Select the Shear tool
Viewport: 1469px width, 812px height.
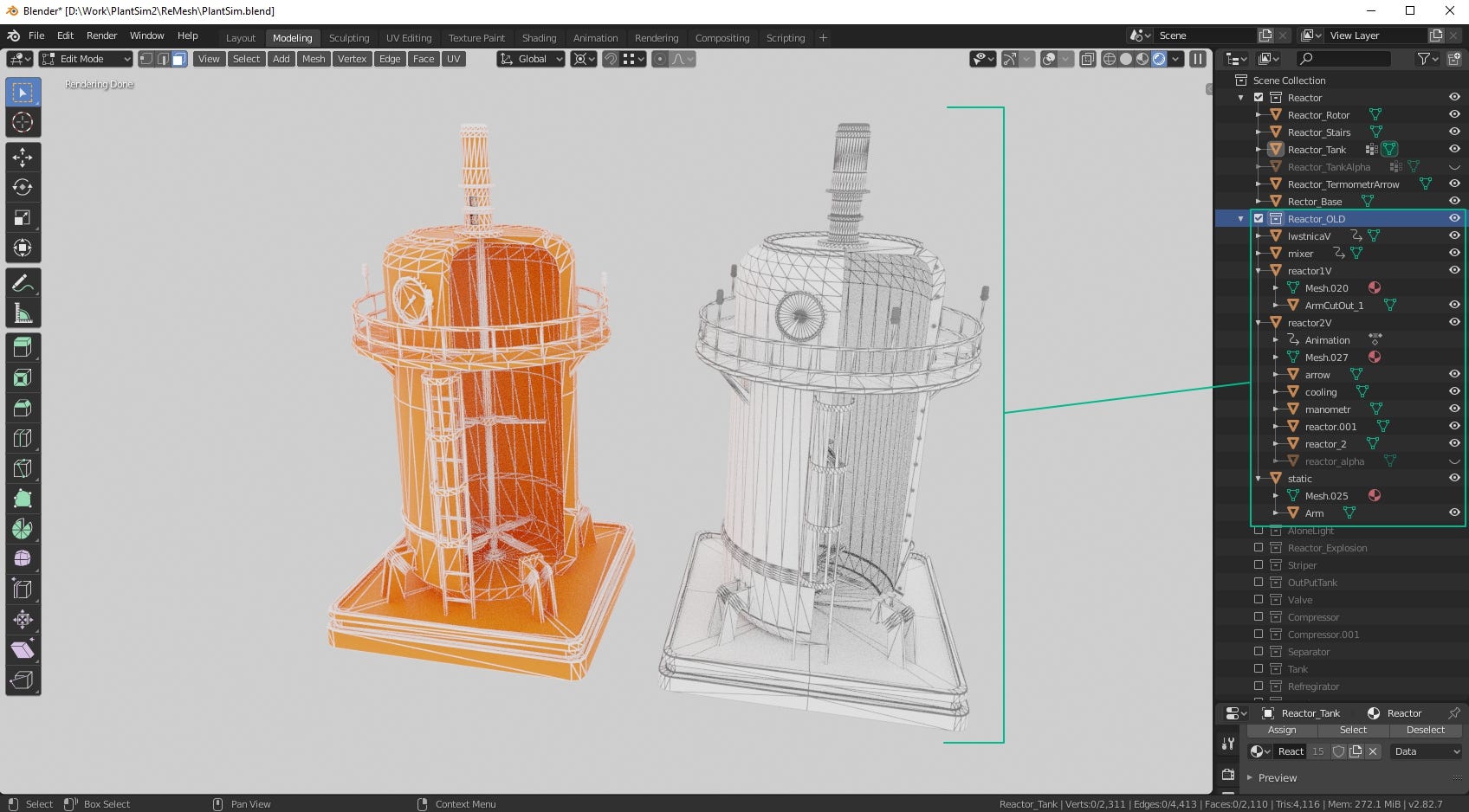click(x=23, y=650)
